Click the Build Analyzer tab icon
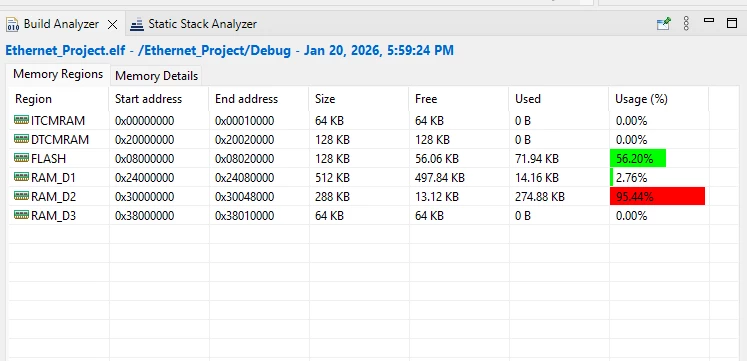 [x=12, y=24]
